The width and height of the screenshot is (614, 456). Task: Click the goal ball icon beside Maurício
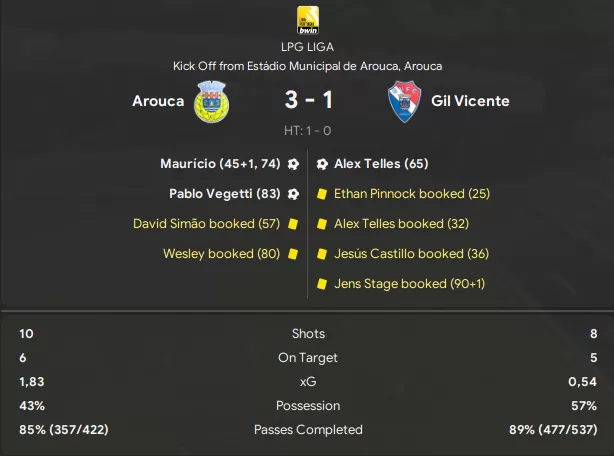click(293, 164)
